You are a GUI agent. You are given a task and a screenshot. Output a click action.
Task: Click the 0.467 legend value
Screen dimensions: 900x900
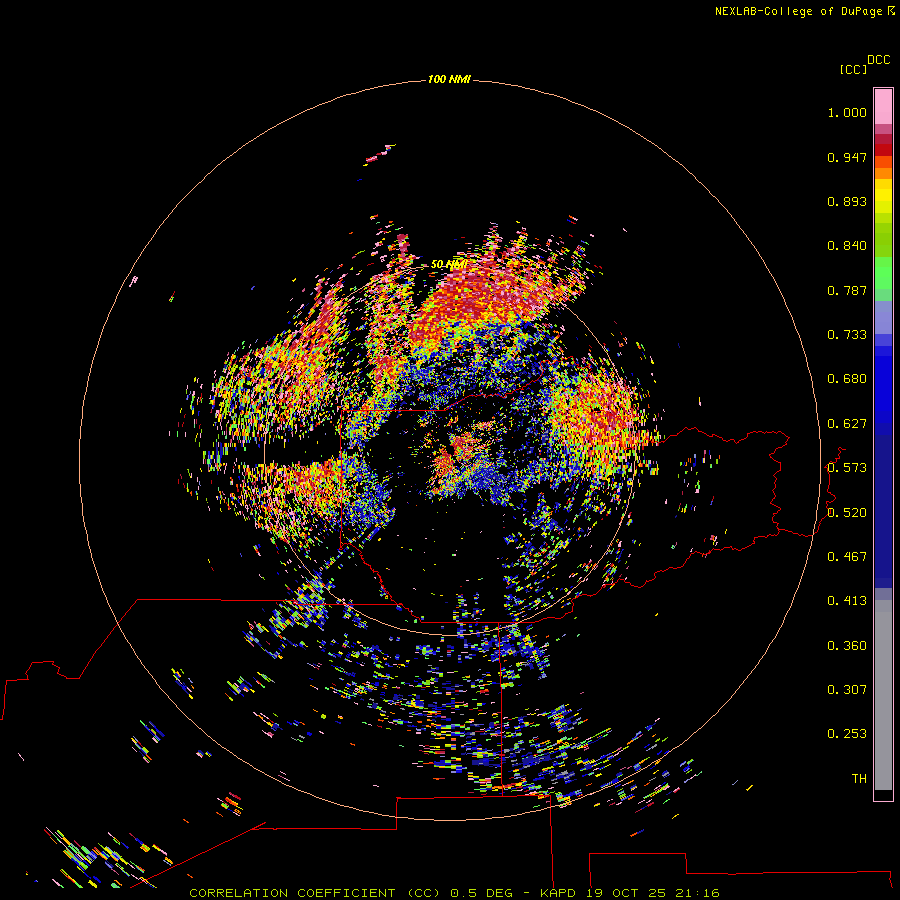(847, 557)
